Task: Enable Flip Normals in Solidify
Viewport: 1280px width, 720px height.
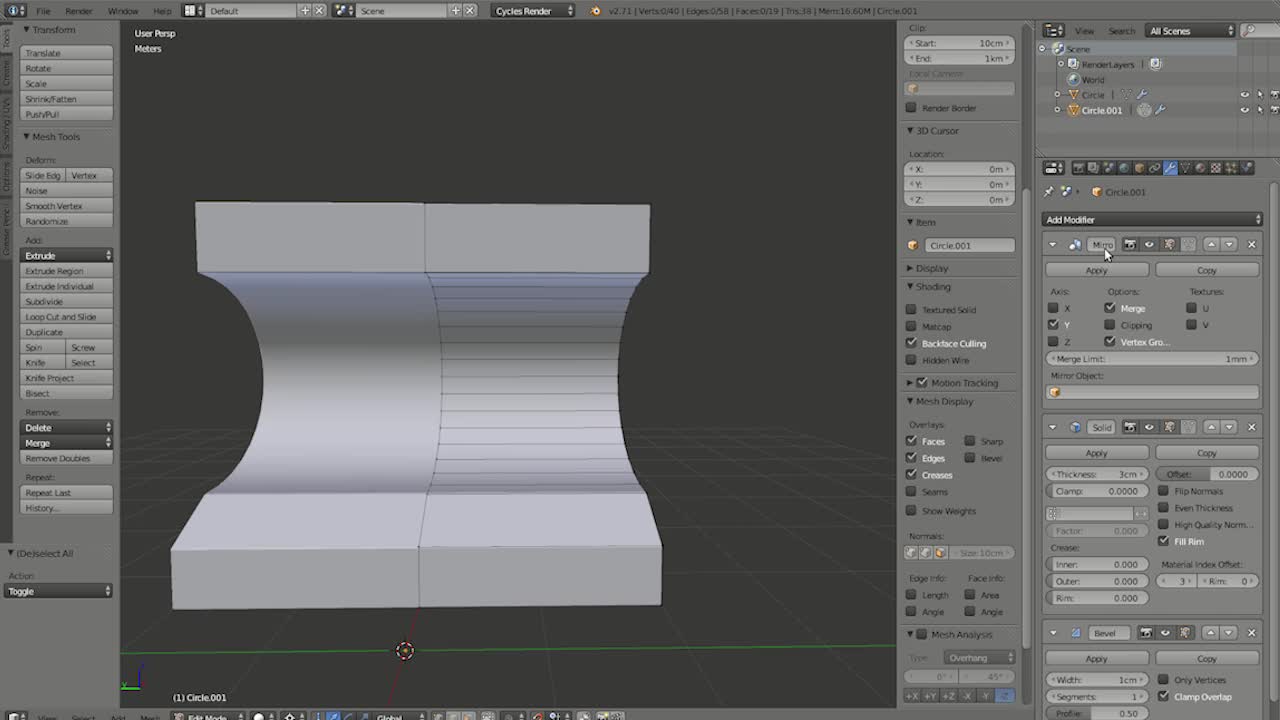Action: click(1163, 491)
